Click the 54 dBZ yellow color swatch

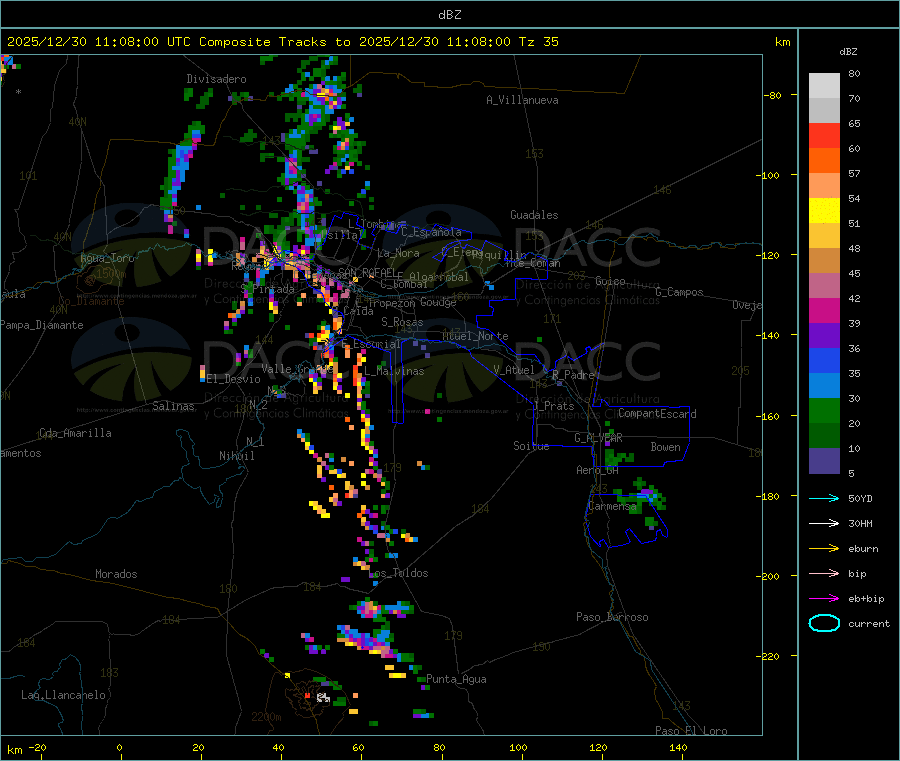coord(824,211)
